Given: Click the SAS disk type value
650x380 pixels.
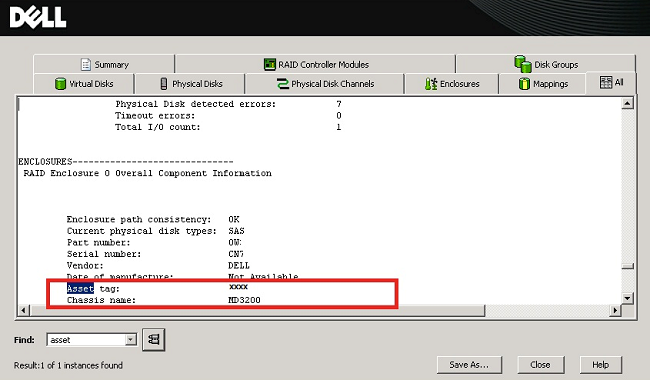Looking at the screenshot, I should pos(236,231).
